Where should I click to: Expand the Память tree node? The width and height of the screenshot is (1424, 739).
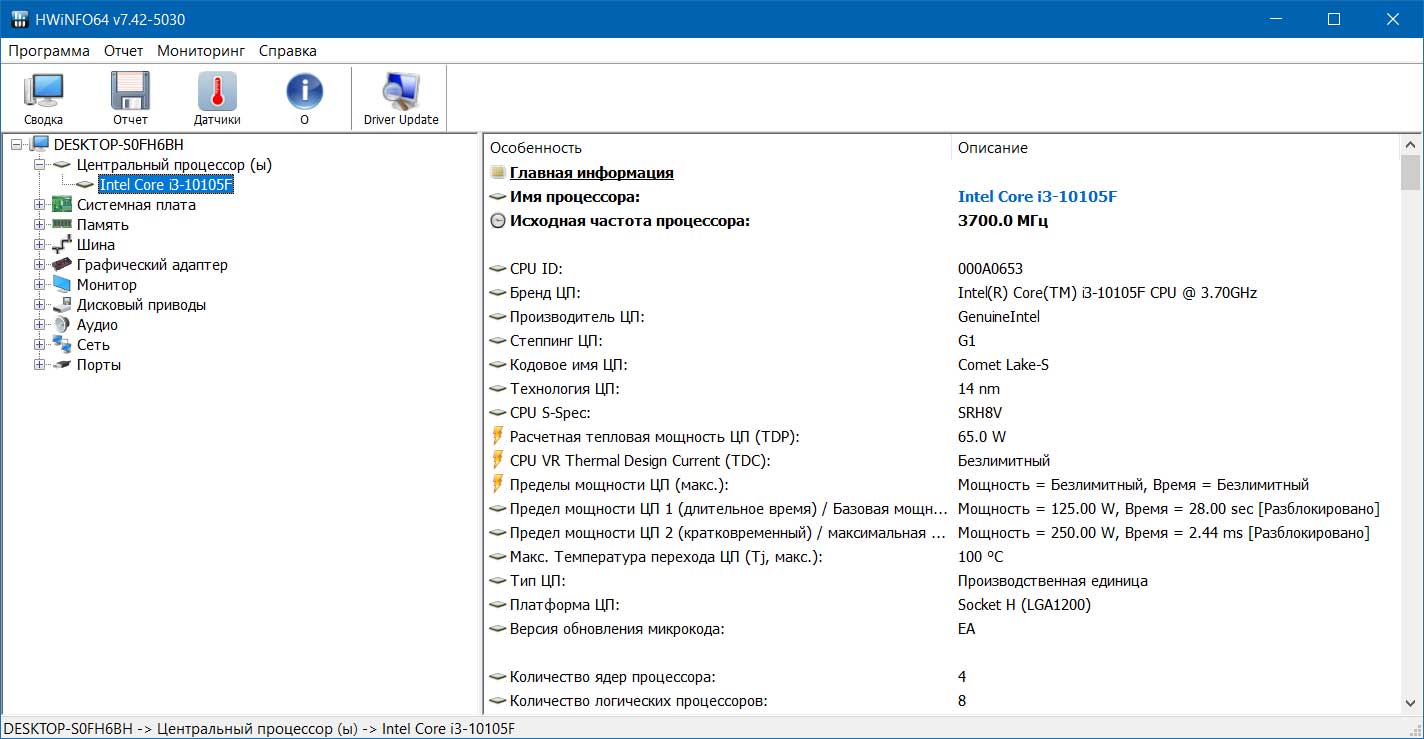39,225
